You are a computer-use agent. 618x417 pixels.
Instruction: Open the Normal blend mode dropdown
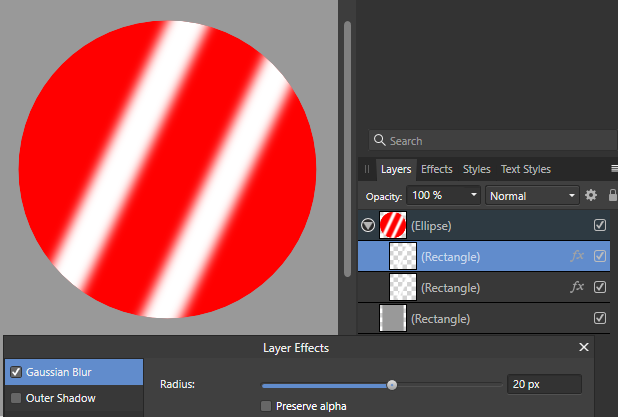click(x=532, y=195)
